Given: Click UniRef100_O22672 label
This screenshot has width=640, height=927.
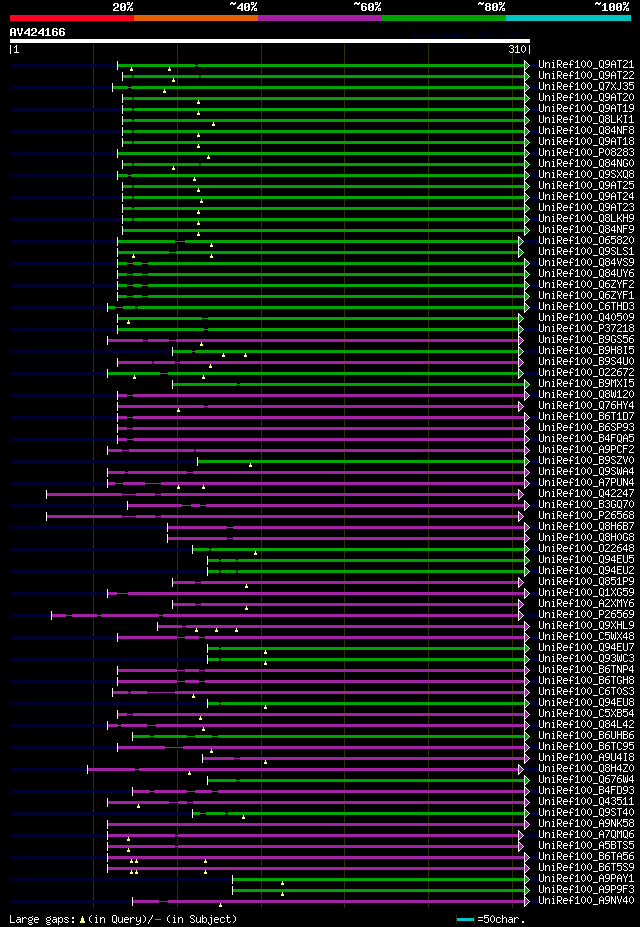Looking at the screenshot, I should 586,373.
